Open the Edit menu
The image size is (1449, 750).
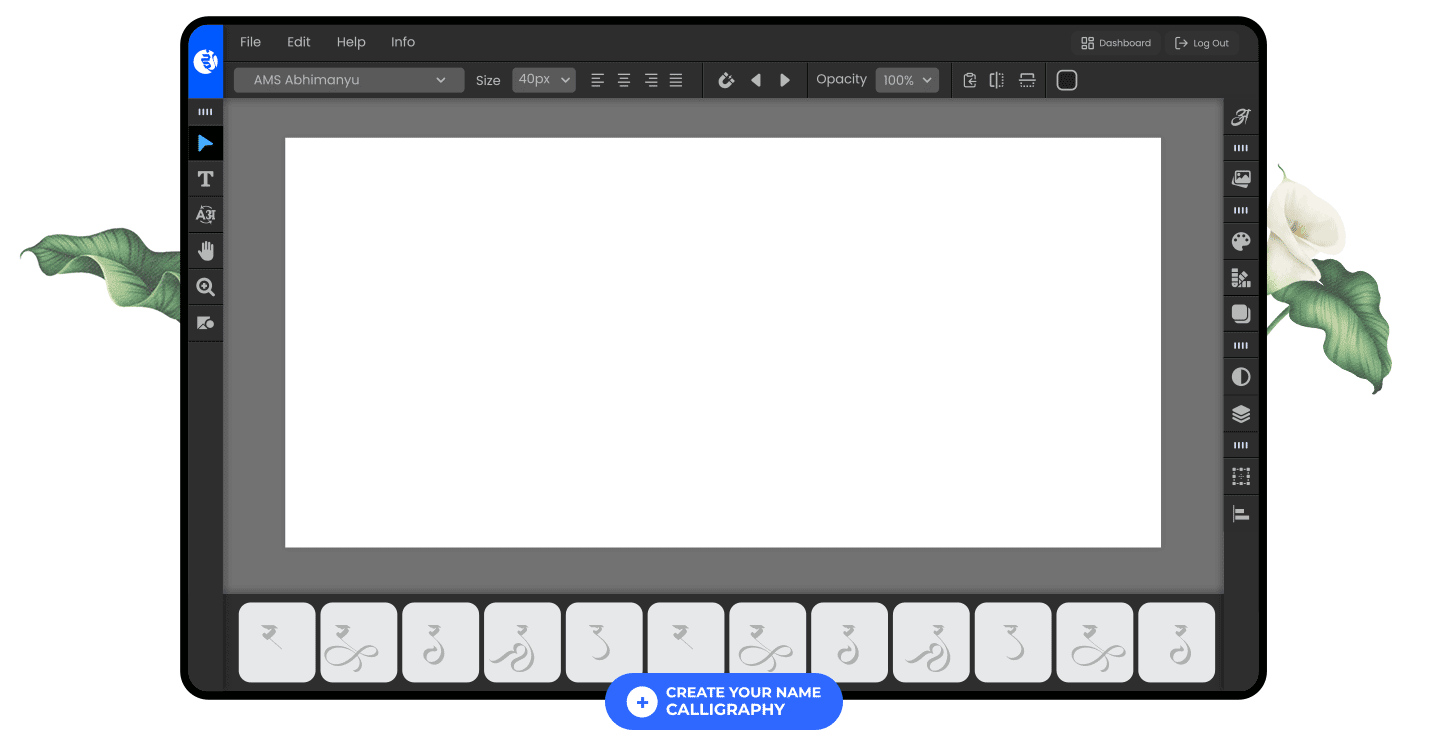(299, 42)
